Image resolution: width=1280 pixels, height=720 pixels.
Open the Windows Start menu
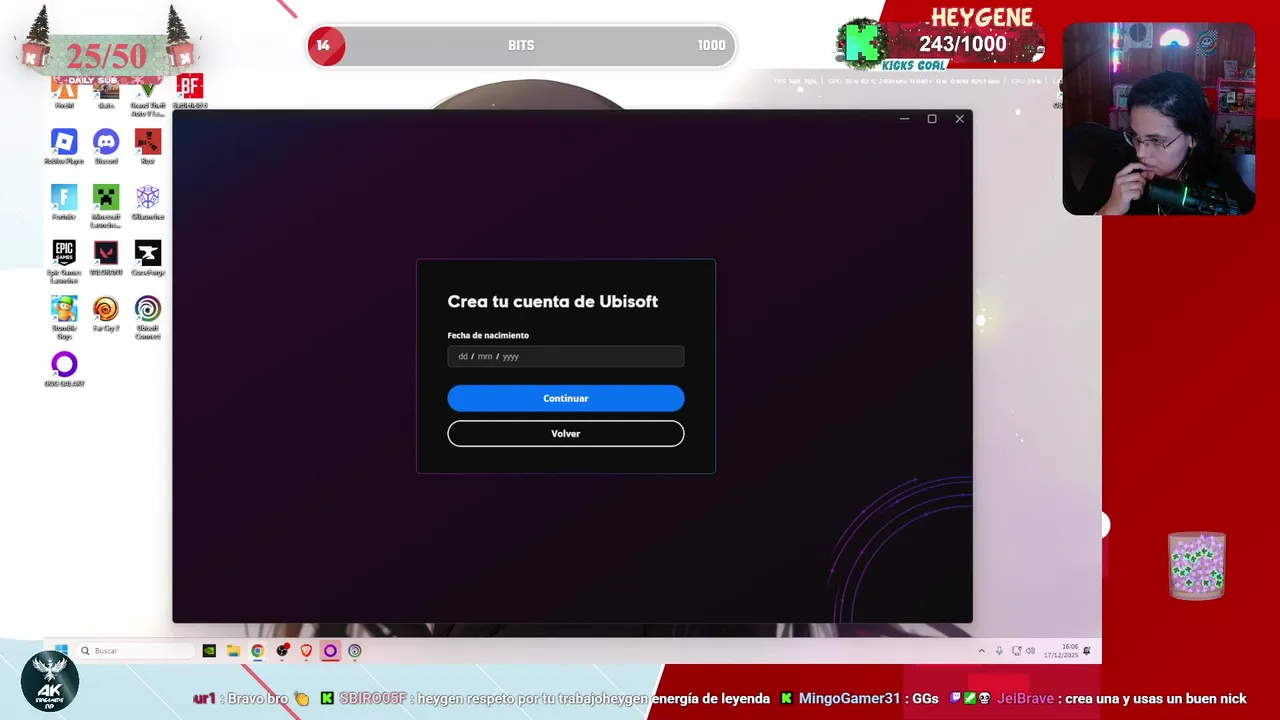click(x=61, y=650)
